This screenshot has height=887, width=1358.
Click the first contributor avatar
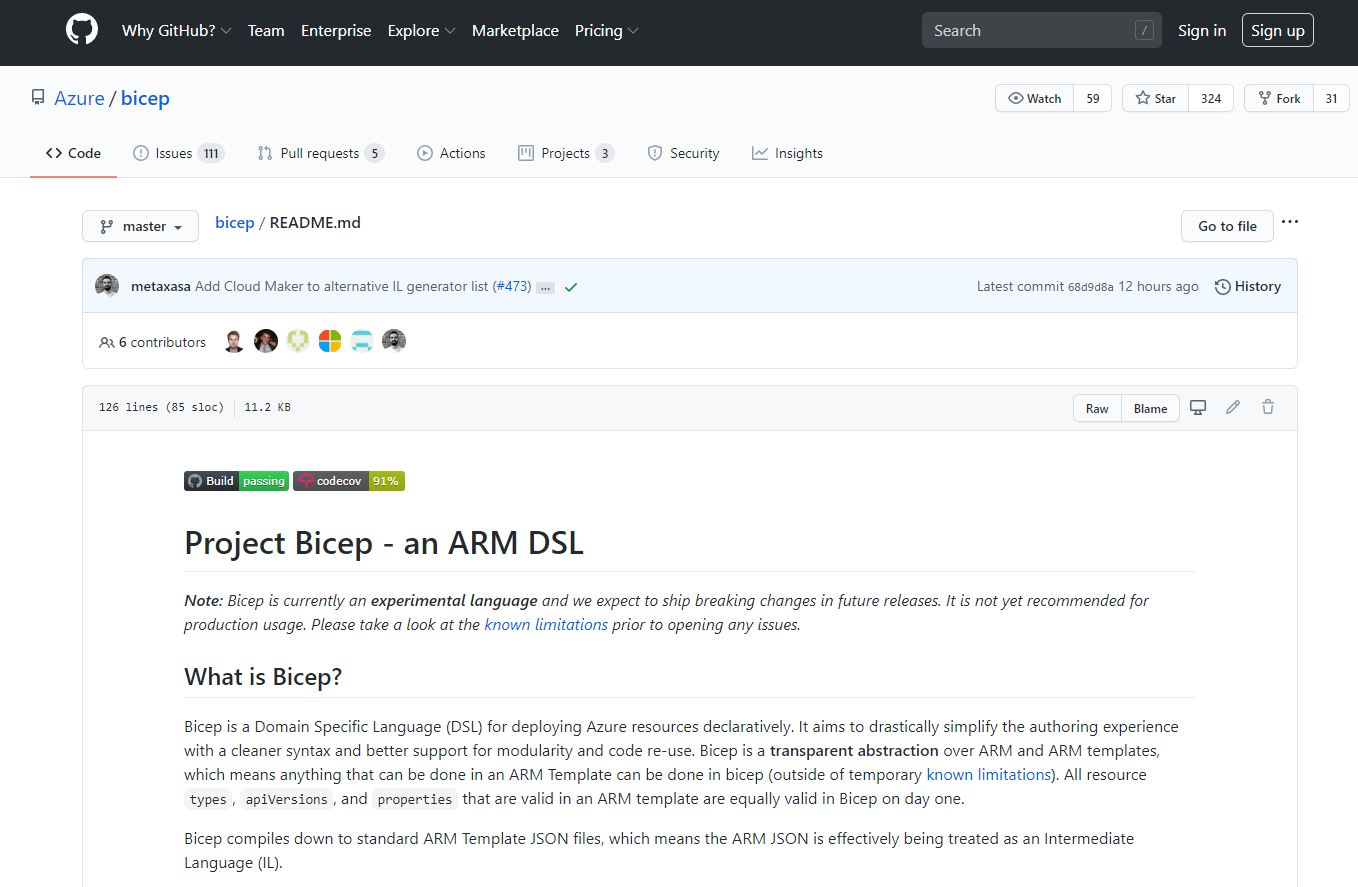pyautogui.click(x=234, y=341)
